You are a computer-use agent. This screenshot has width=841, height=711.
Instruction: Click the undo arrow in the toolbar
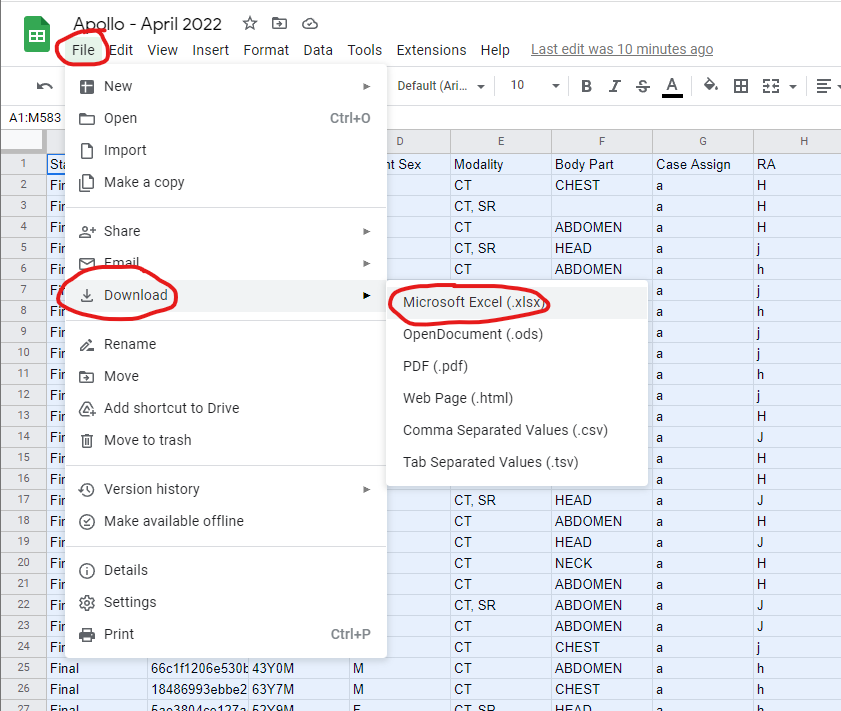[x=45, y=86]
